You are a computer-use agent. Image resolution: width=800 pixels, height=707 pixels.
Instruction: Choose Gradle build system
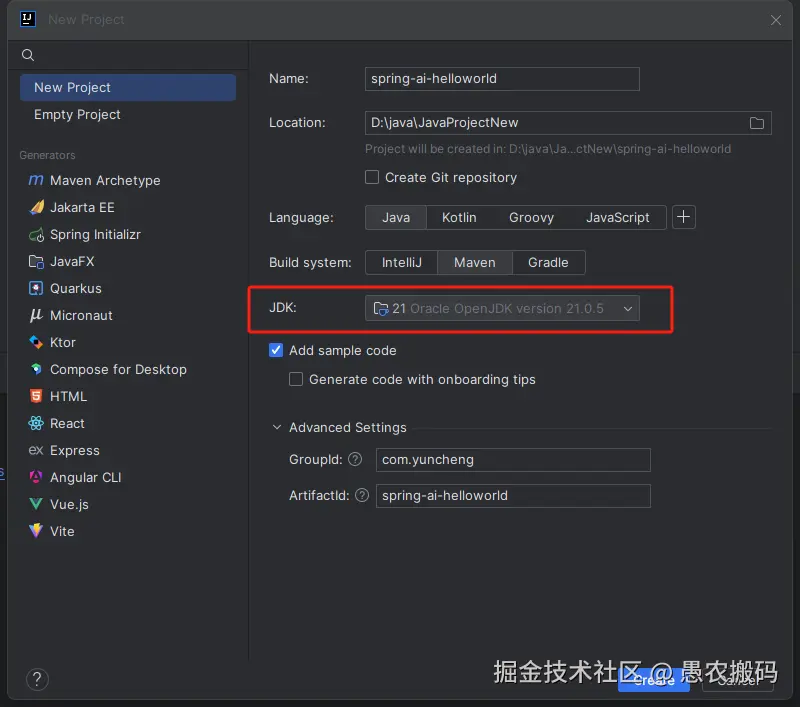tap(548, 263)
